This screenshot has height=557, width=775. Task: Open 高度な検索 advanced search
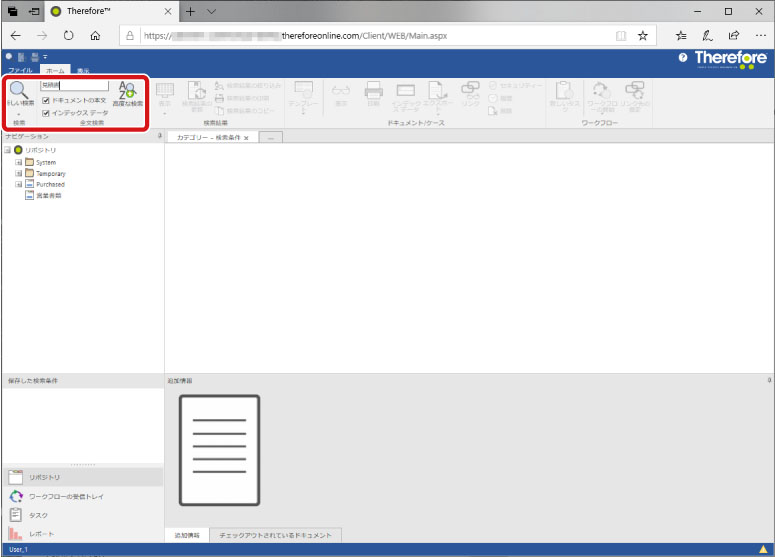point(127,94)
